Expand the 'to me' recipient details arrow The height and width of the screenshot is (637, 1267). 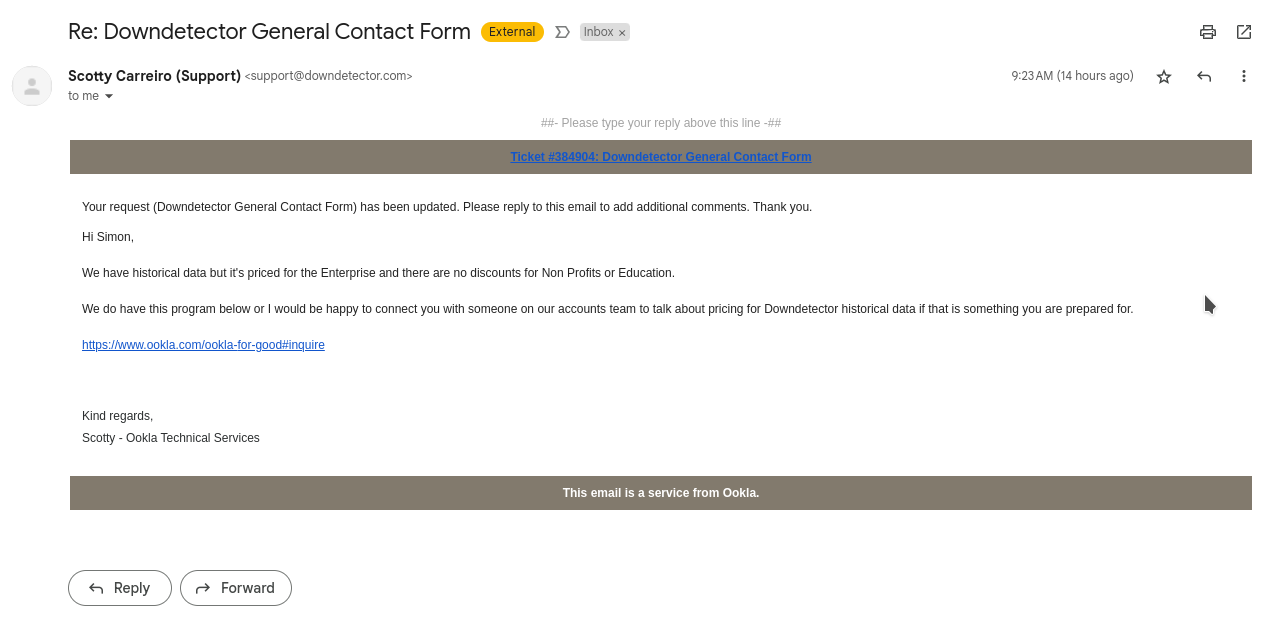click(x=109, y=96)
